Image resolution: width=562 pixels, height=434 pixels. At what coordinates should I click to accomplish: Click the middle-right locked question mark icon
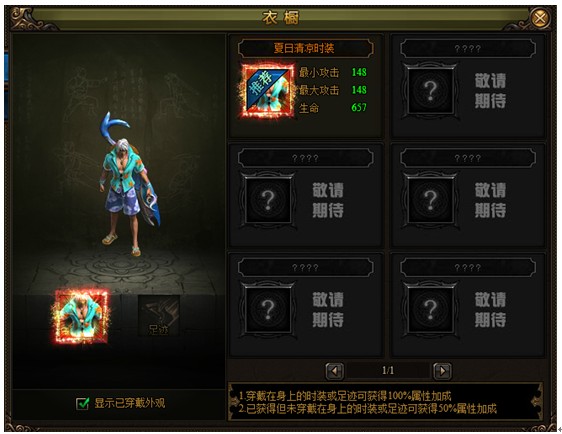click(x=430, y=200)
